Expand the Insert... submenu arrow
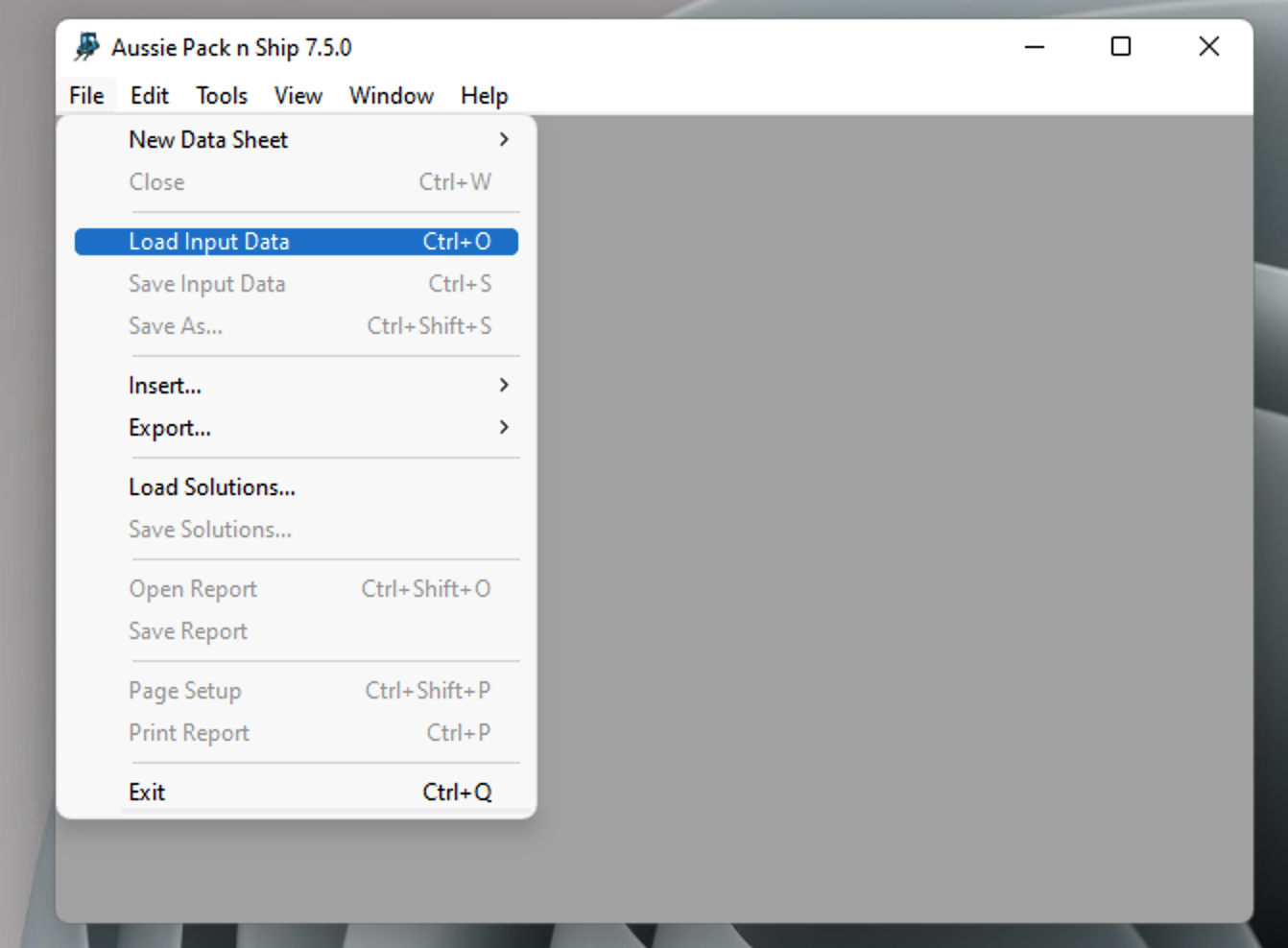Viewport: 1288px width, 948px height. coord(504,386)
